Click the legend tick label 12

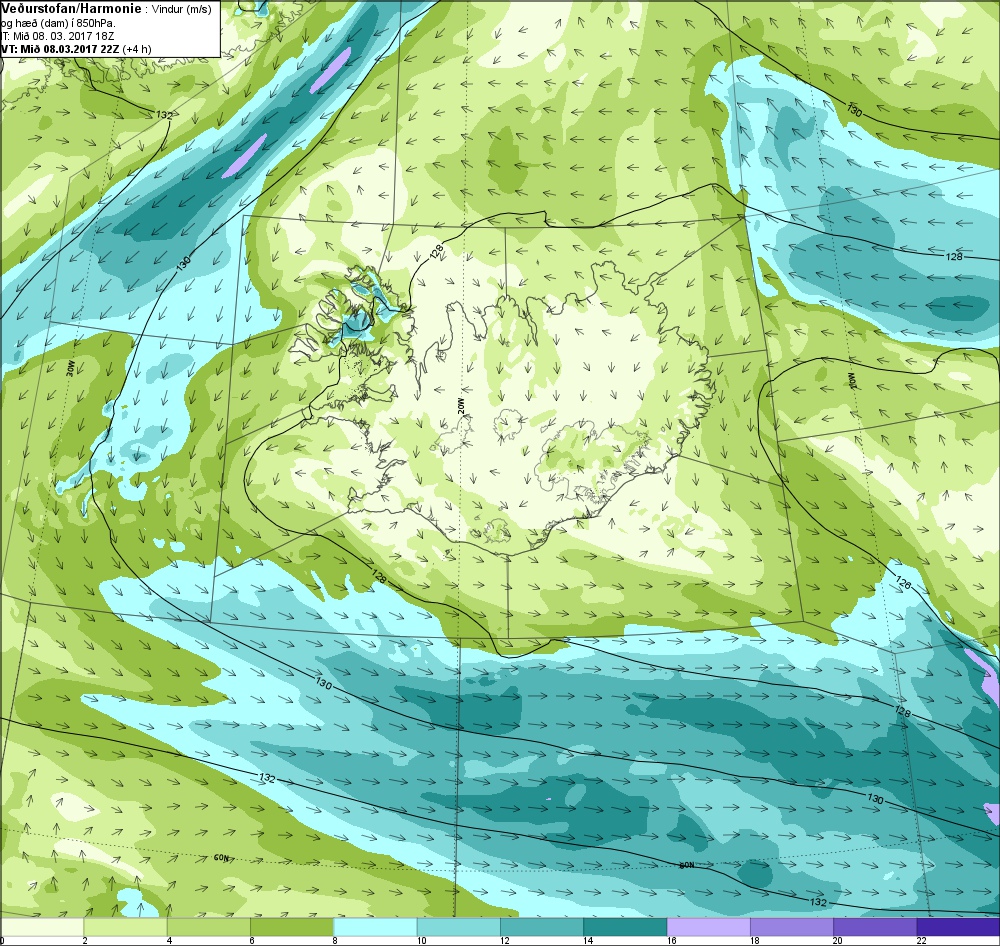pyautogui.click(x=504, y=940)
